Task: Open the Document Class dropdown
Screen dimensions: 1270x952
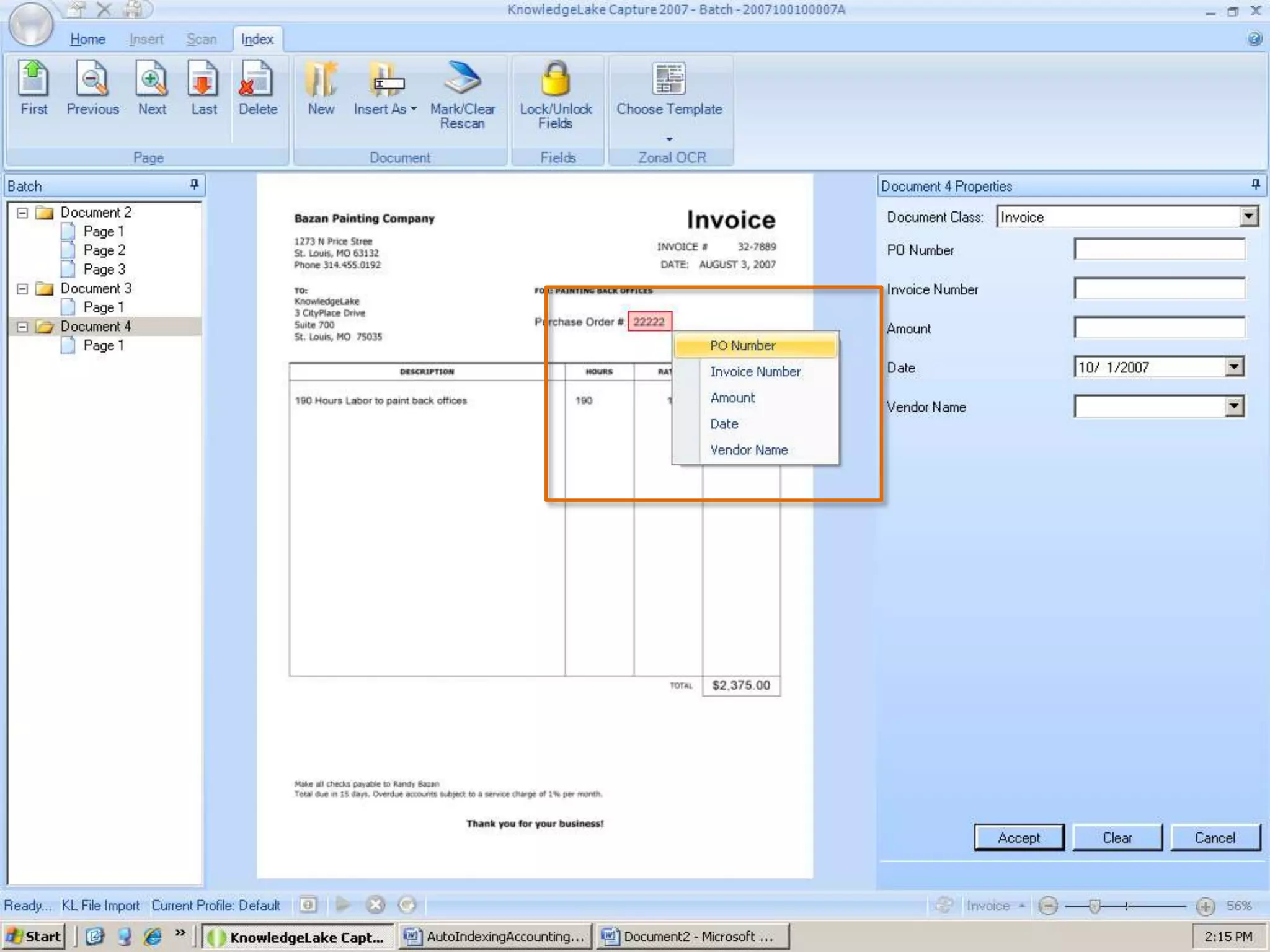Action: [1249, 216]
